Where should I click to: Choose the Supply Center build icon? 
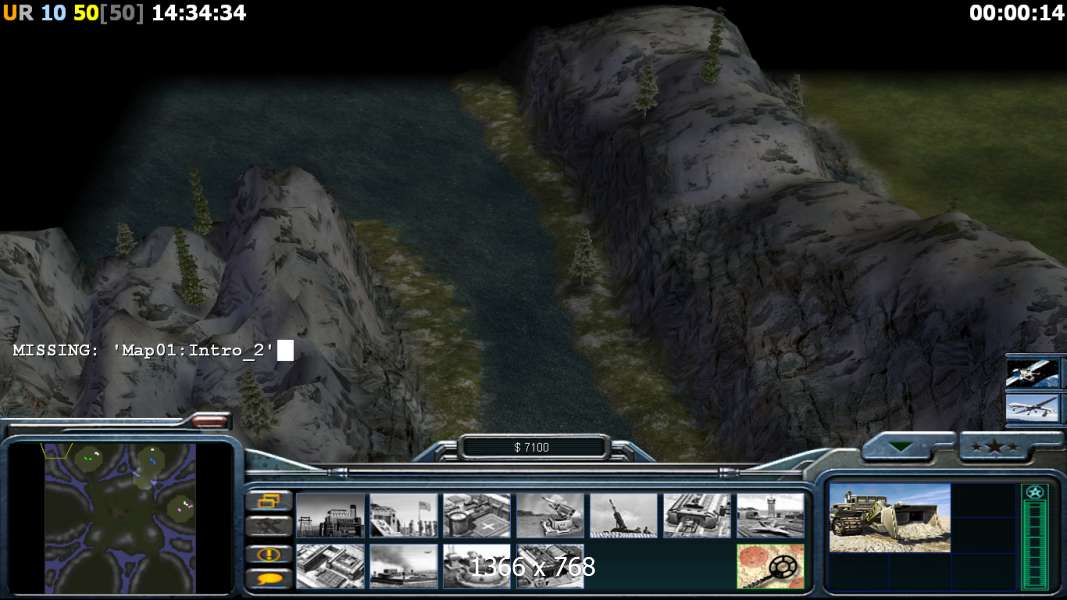click(x=477, y=516)
